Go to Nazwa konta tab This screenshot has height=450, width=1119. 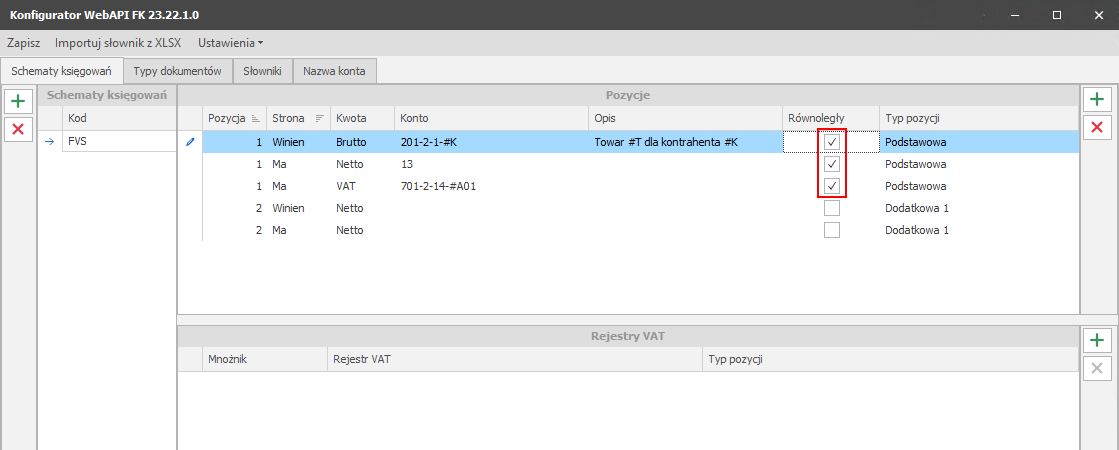click(334, 71)
